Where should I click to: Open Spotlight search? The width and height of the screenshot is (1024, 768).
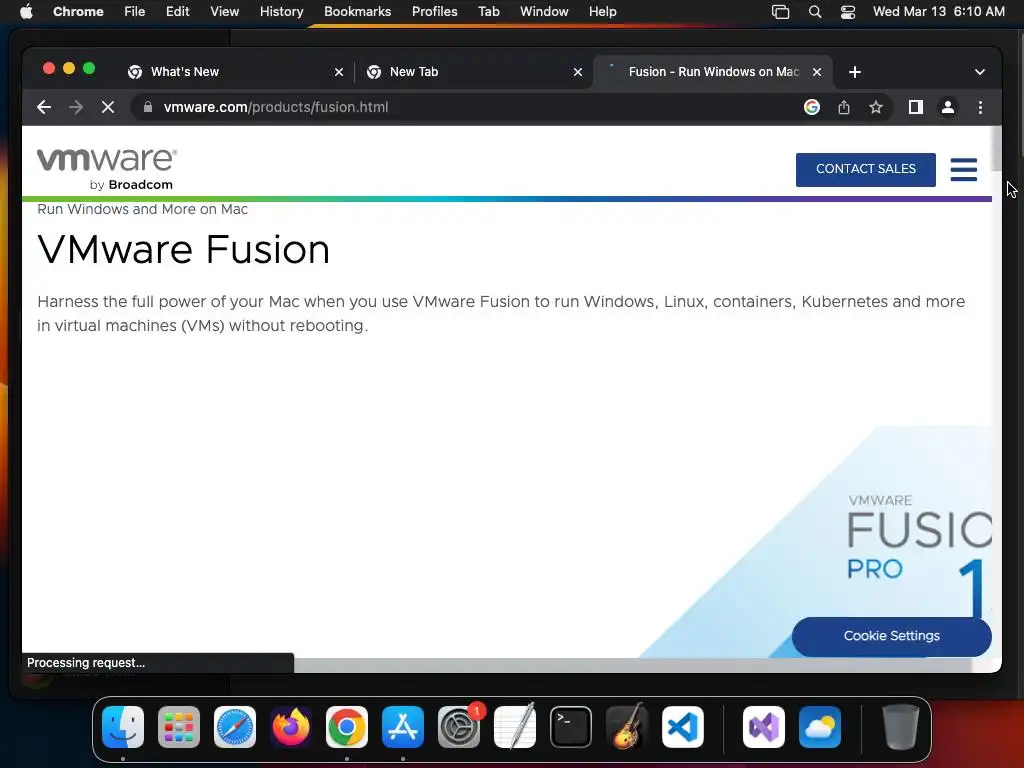click(x=814, y=11)
